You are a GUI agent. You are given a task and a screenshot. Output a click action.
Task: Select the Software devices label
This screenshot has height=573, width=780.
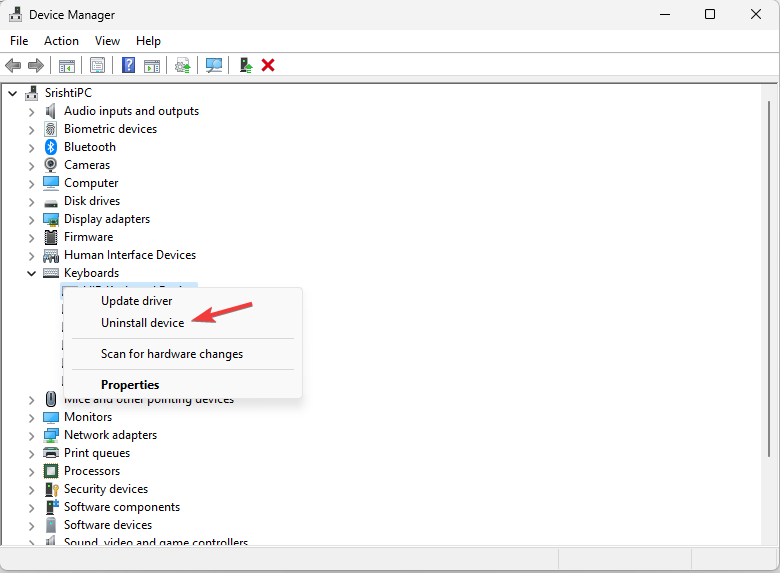[108, 525]
